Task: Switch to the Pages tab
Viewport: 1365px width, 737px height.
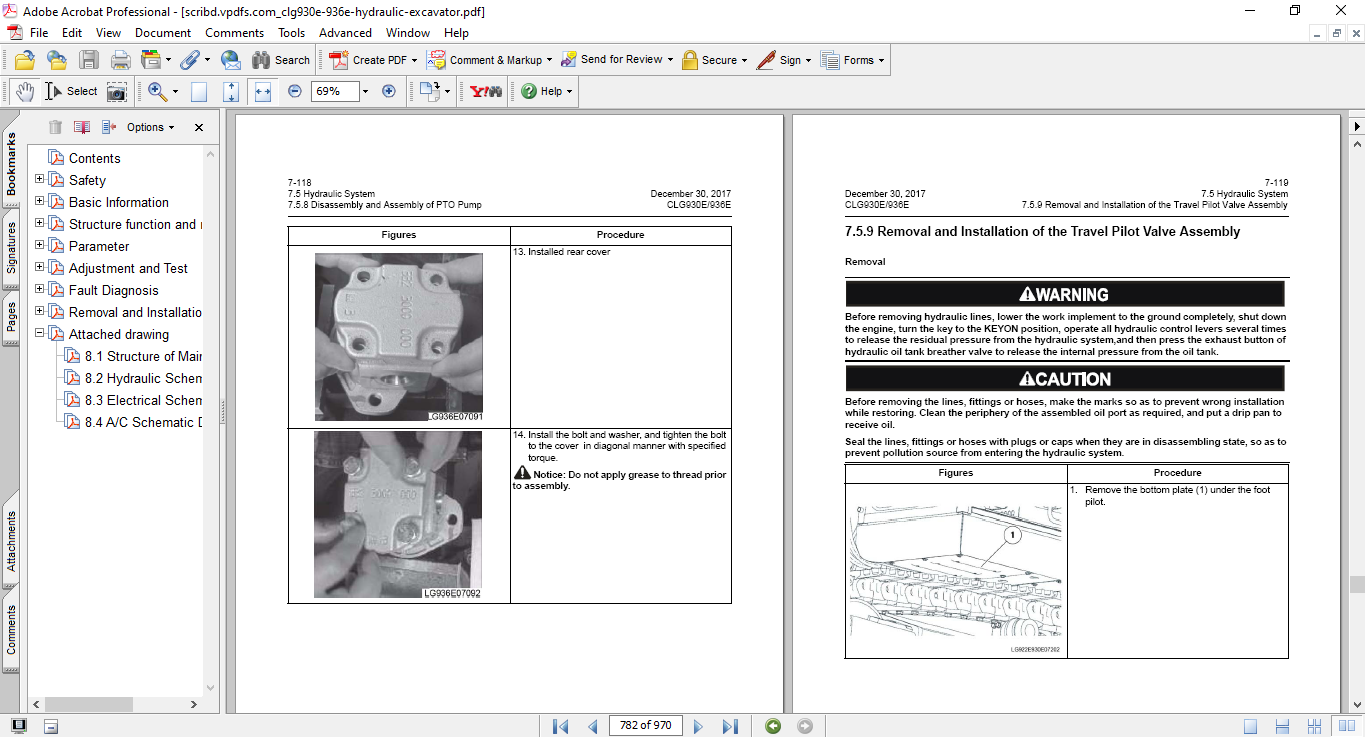Action: [x=11, y=316]
